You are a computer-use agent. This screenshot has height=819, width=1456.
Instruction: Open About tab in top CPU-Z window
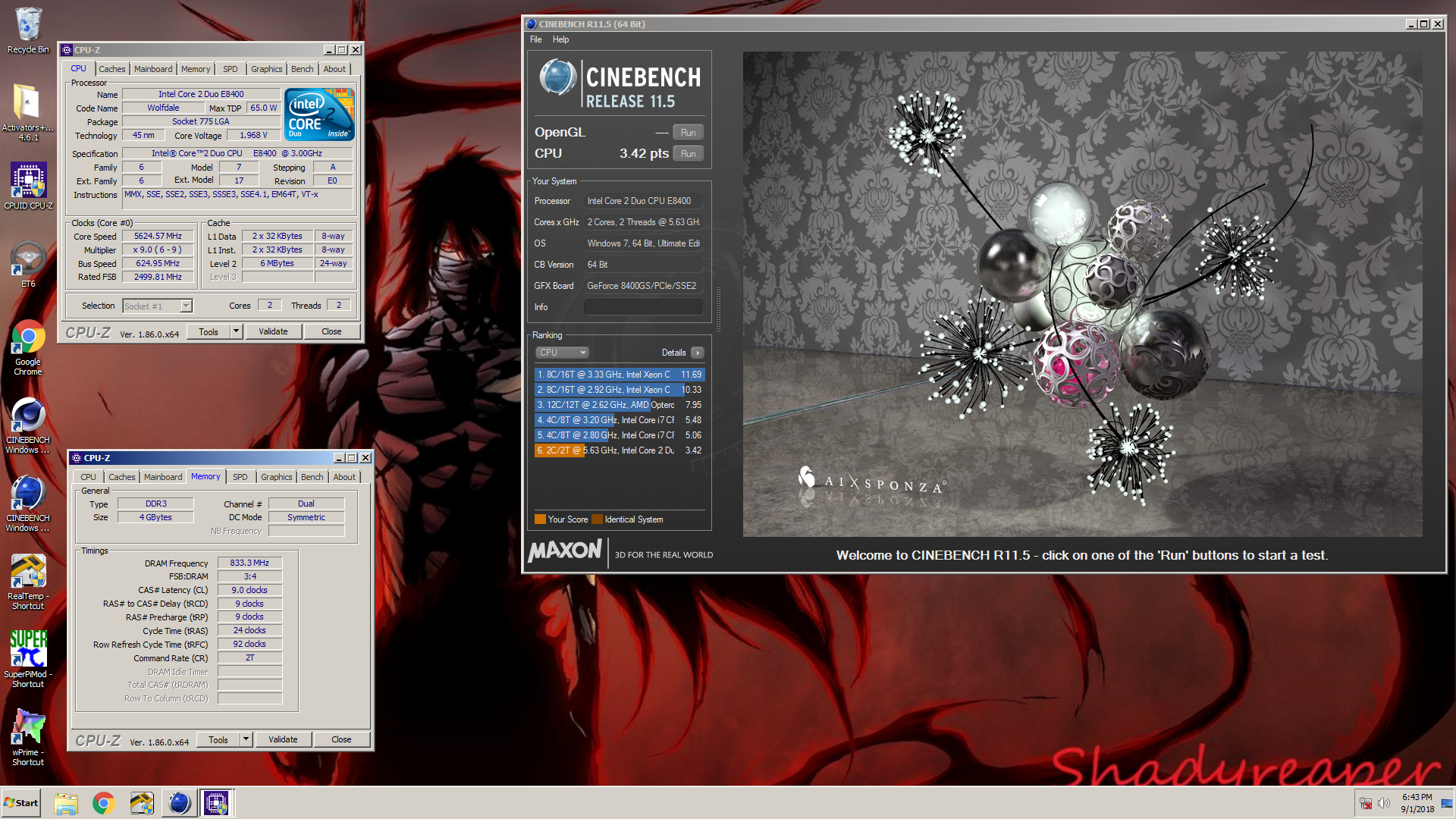click(334, 69)
